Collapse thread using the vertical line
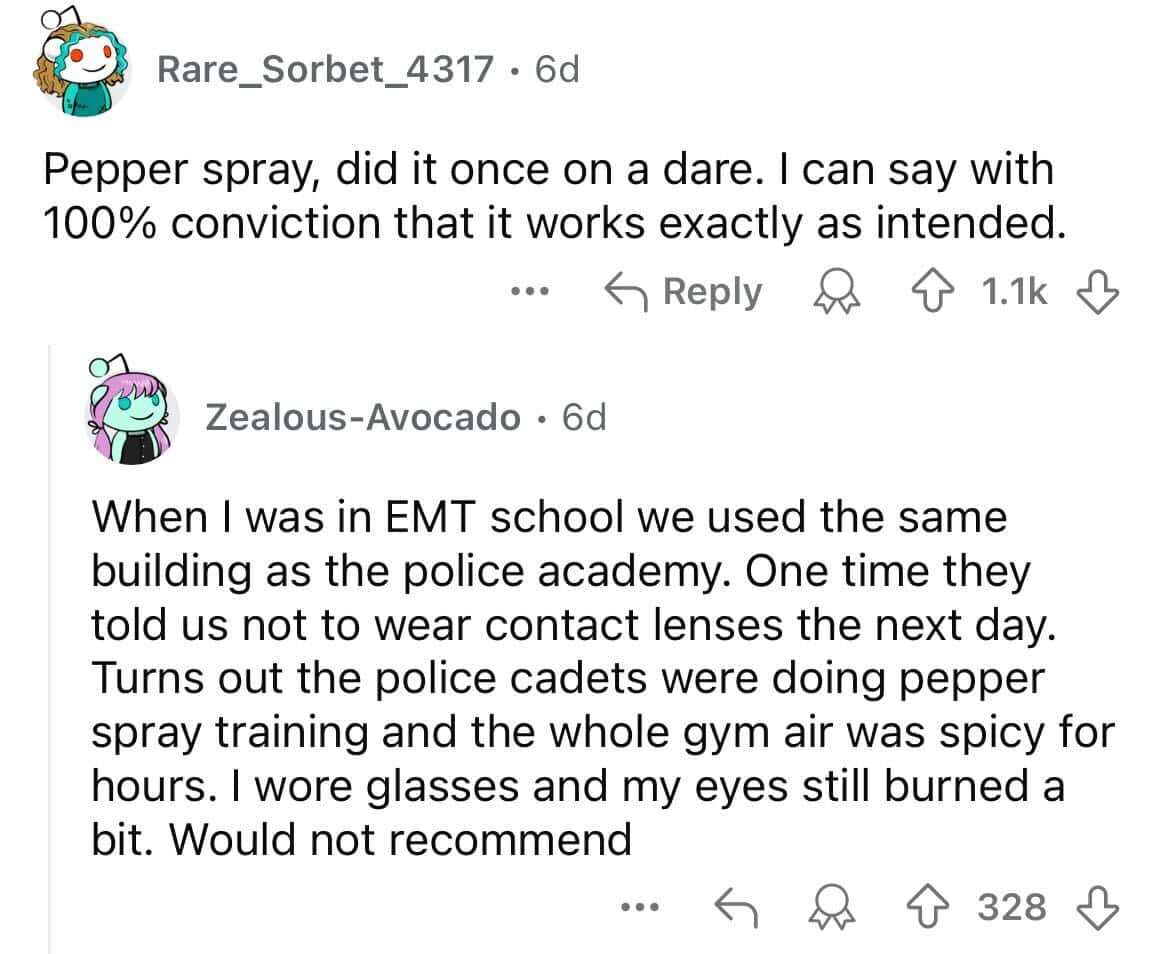Image resolution: width=1170 pixels, height=954 pixels. (50, 650)
